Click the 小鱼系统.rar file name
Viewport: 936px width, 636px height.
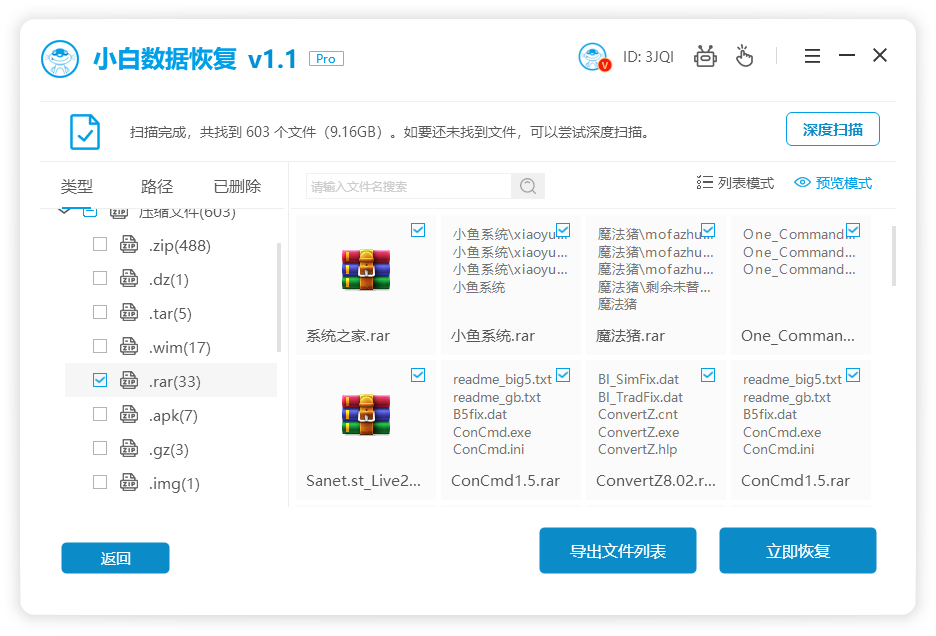click(x=493, y=336)
